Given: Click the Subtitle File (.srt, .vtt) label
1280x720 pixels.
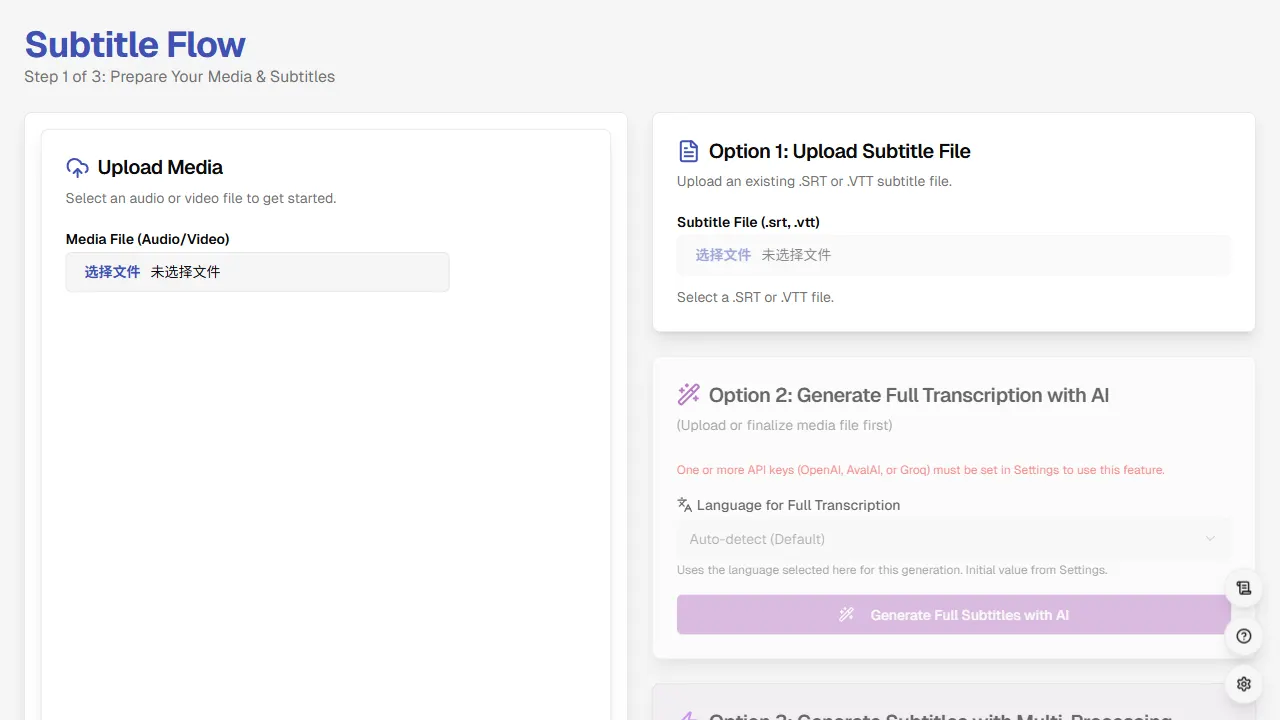Looking at the screenshot, I should point(748,222).
